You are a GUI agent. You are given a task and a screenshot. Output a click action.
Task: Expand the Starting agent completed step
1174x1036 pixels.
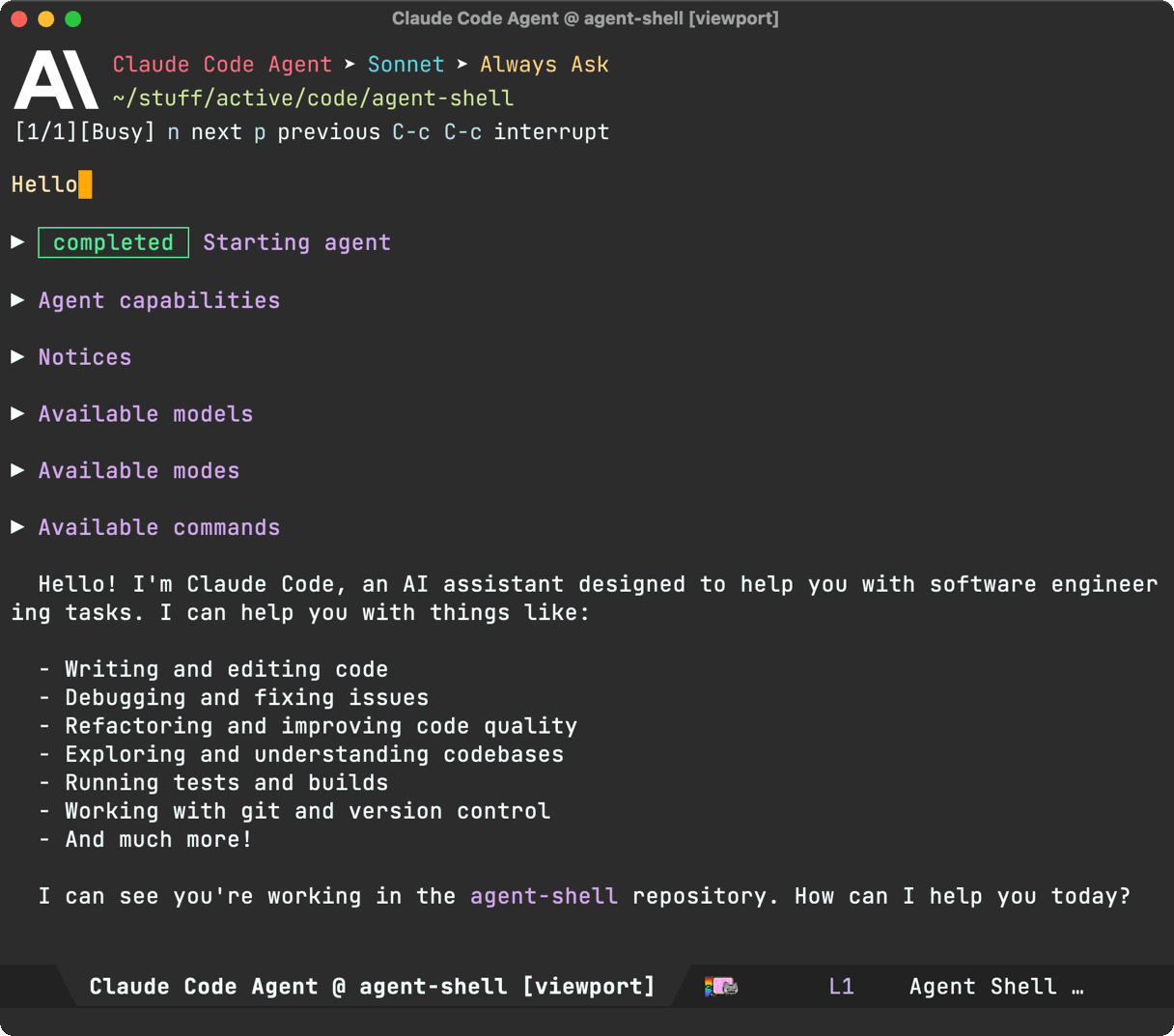pyautogui.click(x=295, y=242)
